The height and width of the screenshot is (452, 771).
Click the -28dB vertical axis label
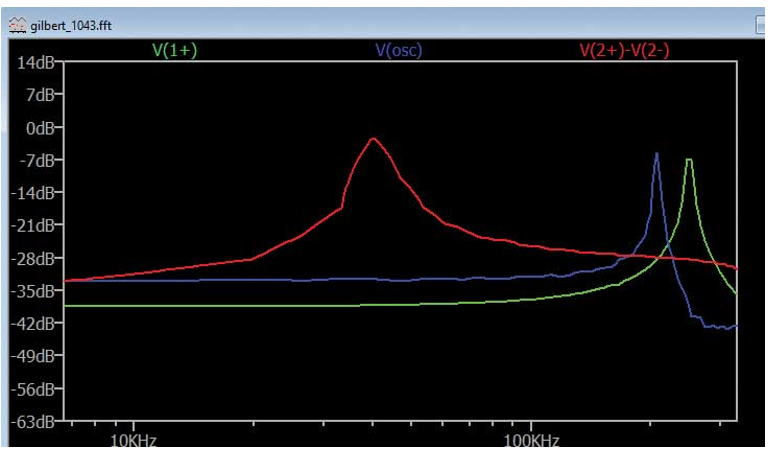coord(33,258)
